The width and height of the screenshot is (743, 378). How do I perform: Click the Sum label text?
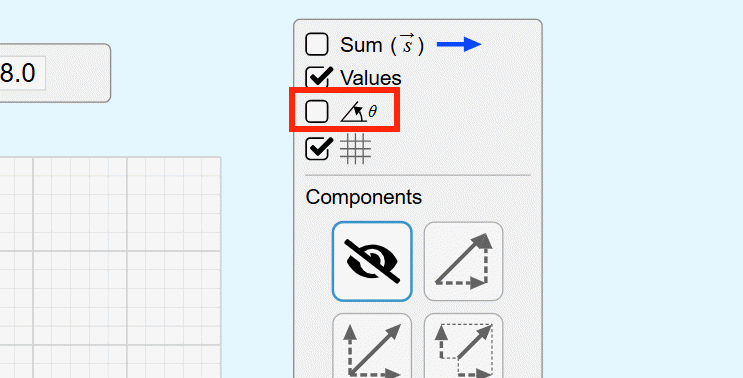[361, 45]
